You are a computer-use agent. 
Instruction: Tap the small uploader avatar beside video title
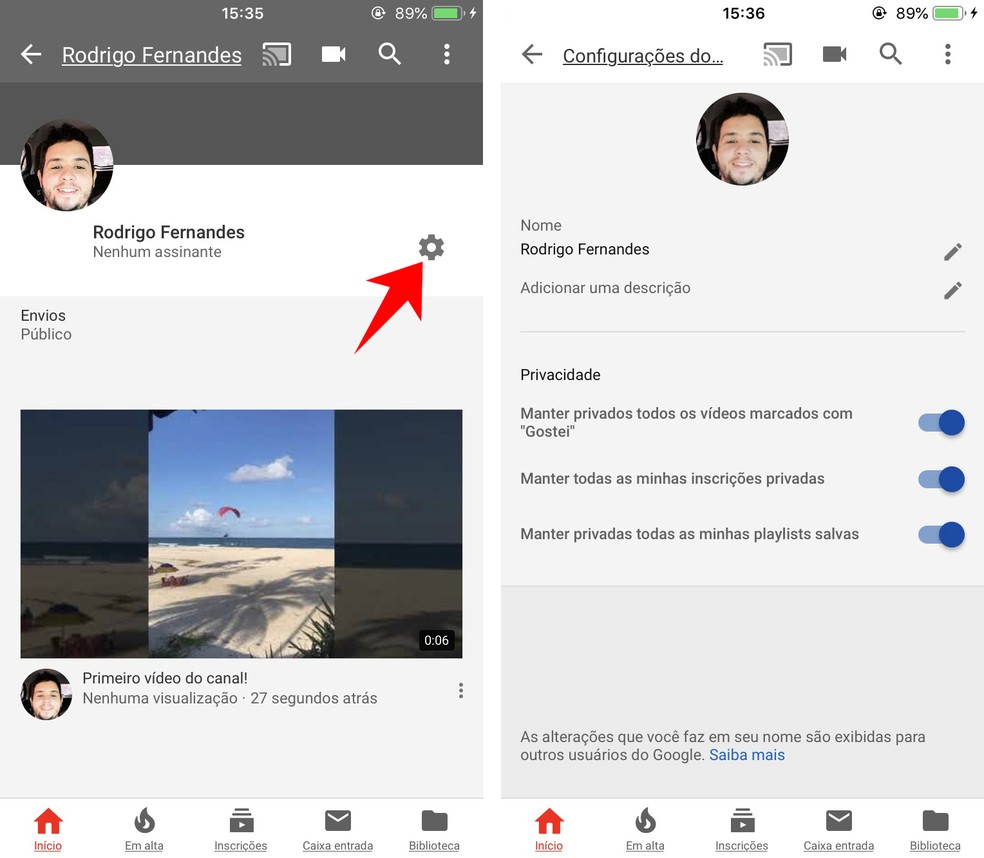(x=46, y=694)
